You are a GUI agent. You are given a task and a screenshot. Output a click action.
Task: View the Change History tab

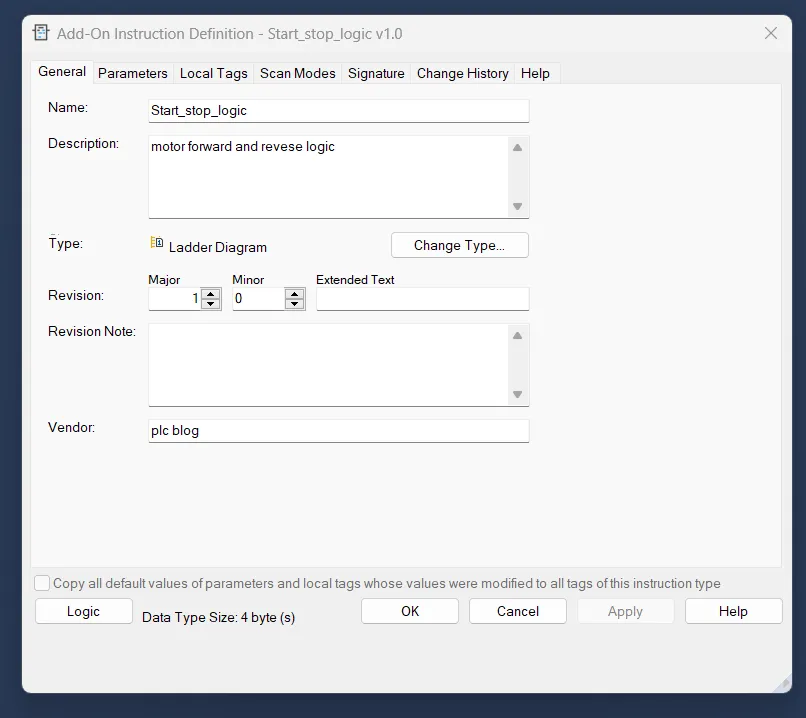[463, 73]
